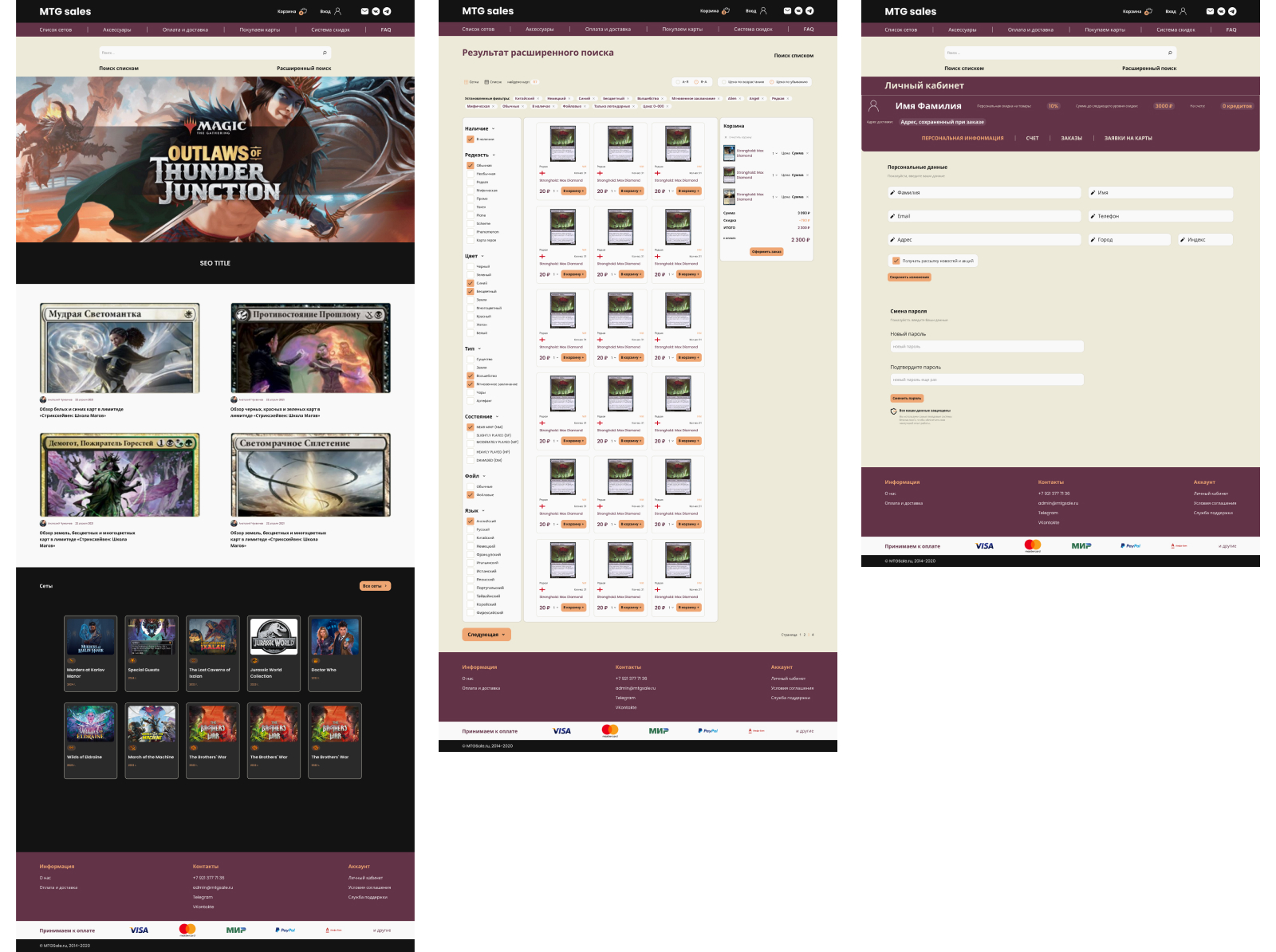Uncheck the Фойловые foil checkbox
The height and width of the screenshot is (952, 1276).
pos(471,495)
